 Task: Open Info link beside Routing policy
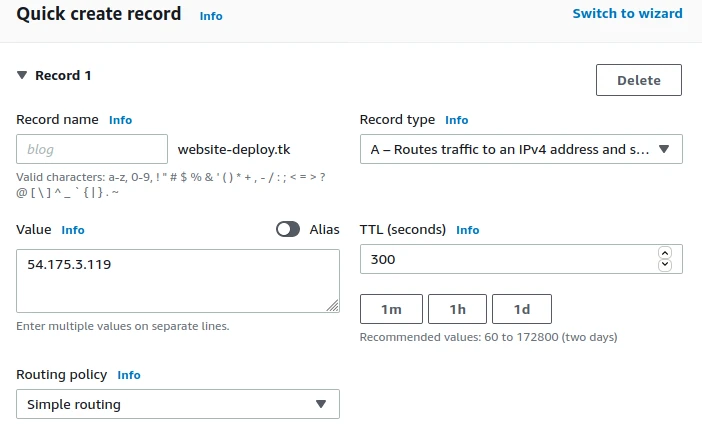tap(129, 375)
